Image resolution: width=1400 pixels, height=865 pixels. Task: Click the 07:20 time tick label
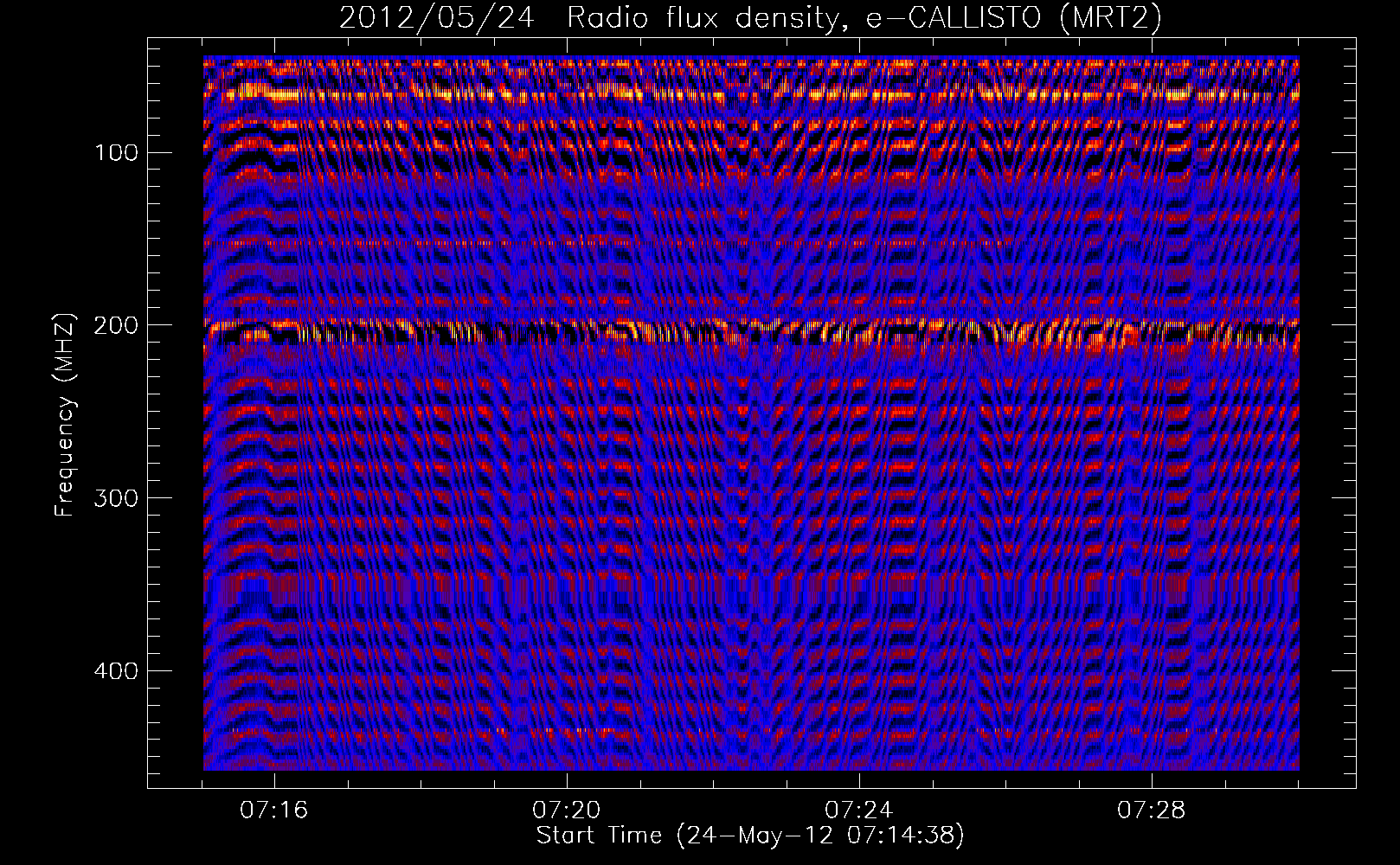[x=567, y=811]
